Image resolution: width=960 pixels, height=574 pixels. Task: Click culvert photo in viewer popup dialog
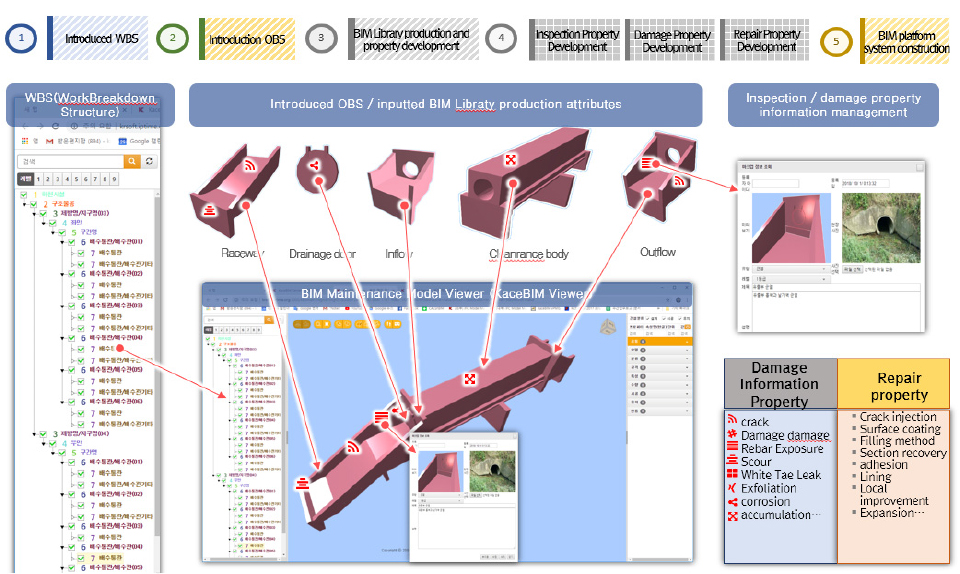492,471
